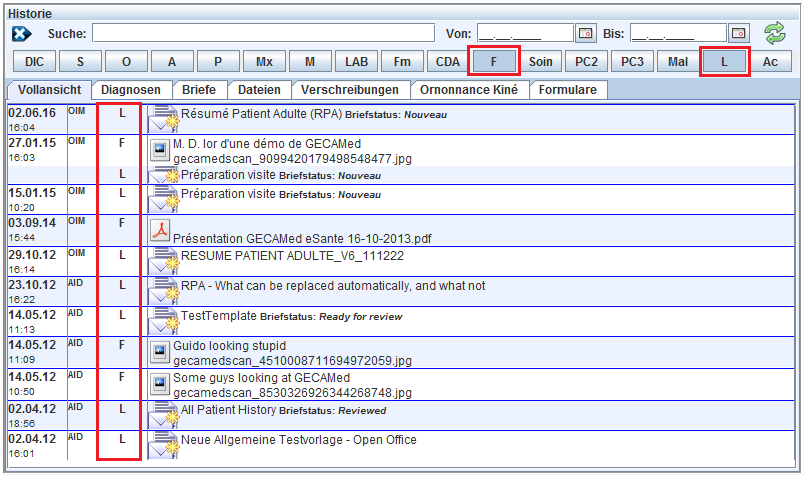
Task: Open the calendar picker beside Von date
Action: coord(587,33)
